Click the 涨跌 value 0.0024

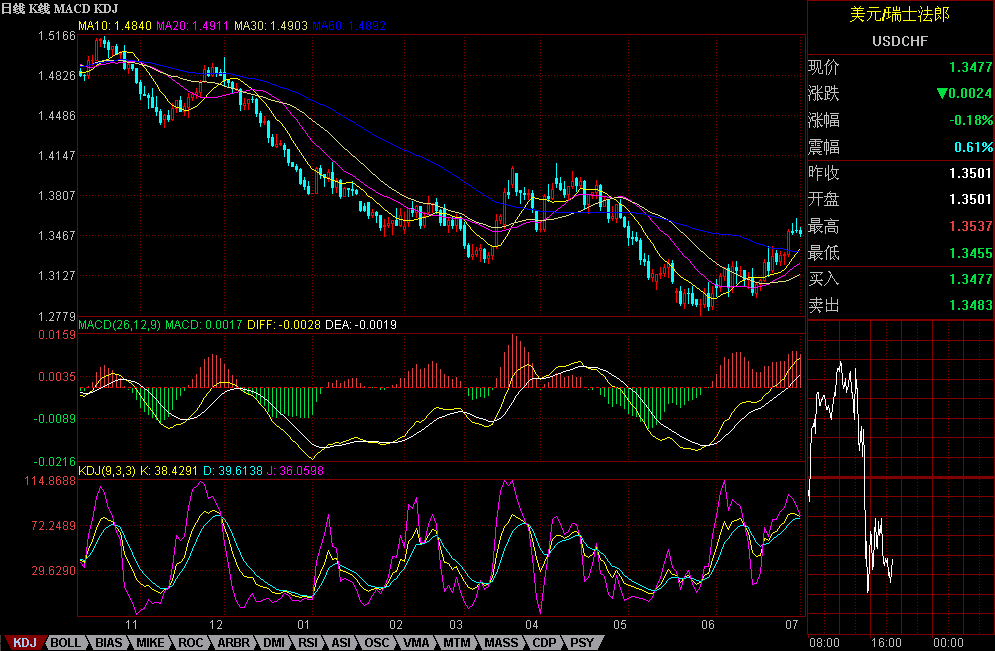coord(964,93)
